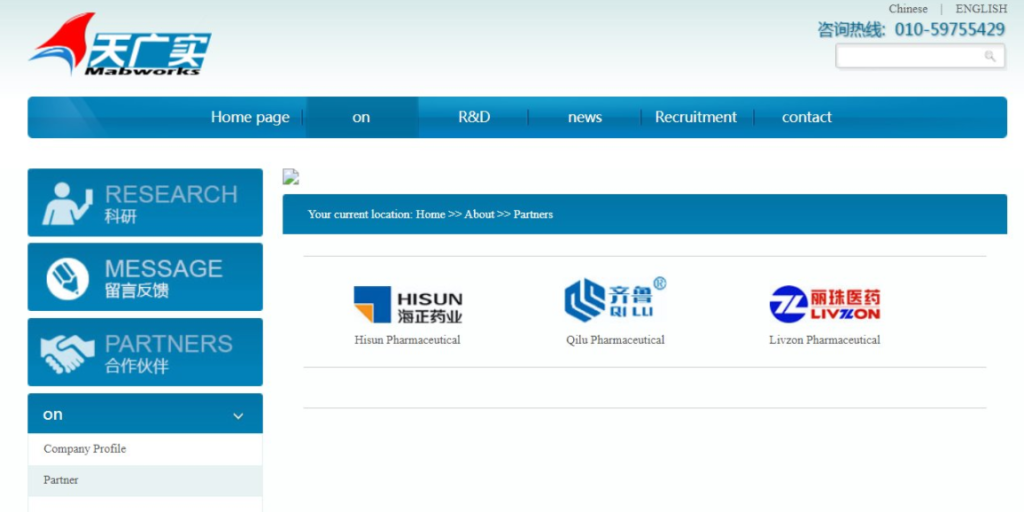The image size is (1024, 512).
Task: Switch language to Chinese
Action: coord(908,9)
